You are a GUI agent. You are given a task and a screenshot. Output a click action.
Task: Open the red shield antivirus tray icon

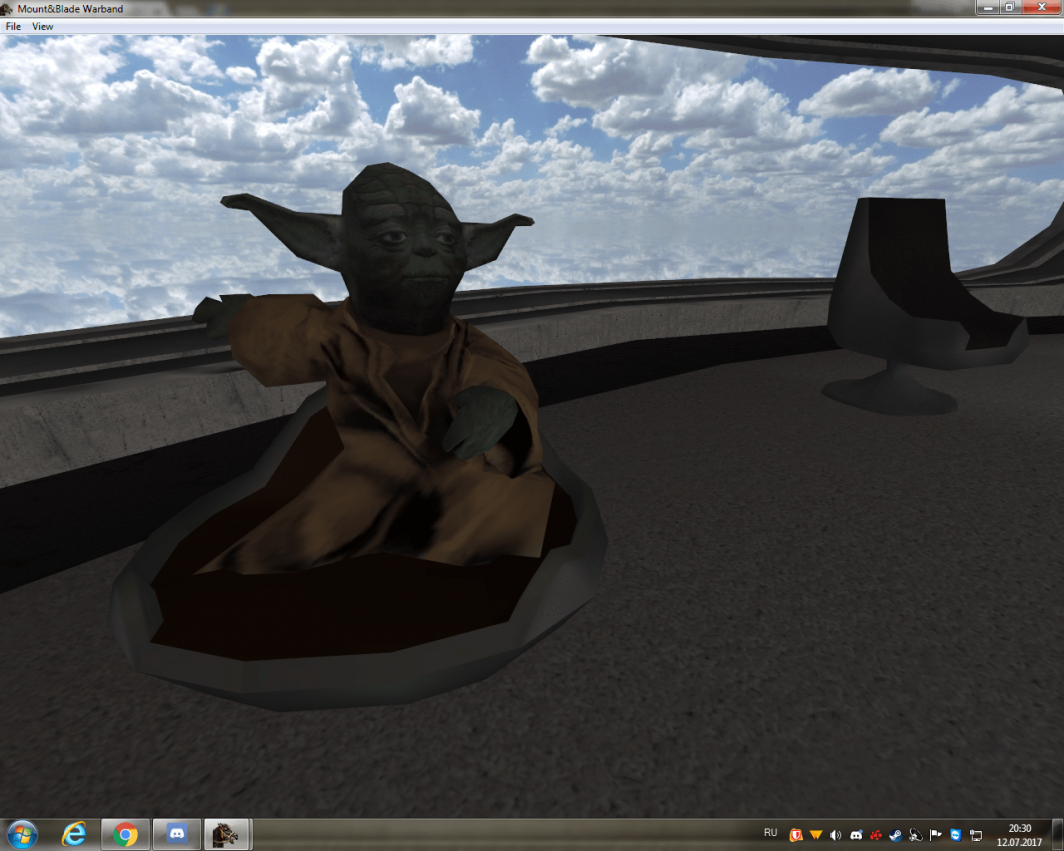tap(796, 835)
